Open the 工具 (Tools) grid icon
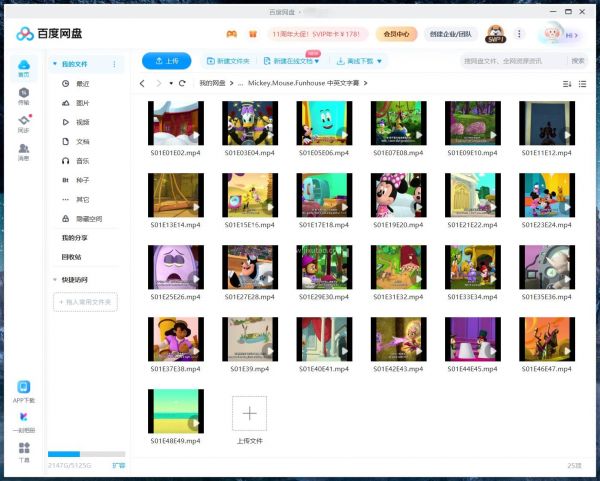 [23, 451]
